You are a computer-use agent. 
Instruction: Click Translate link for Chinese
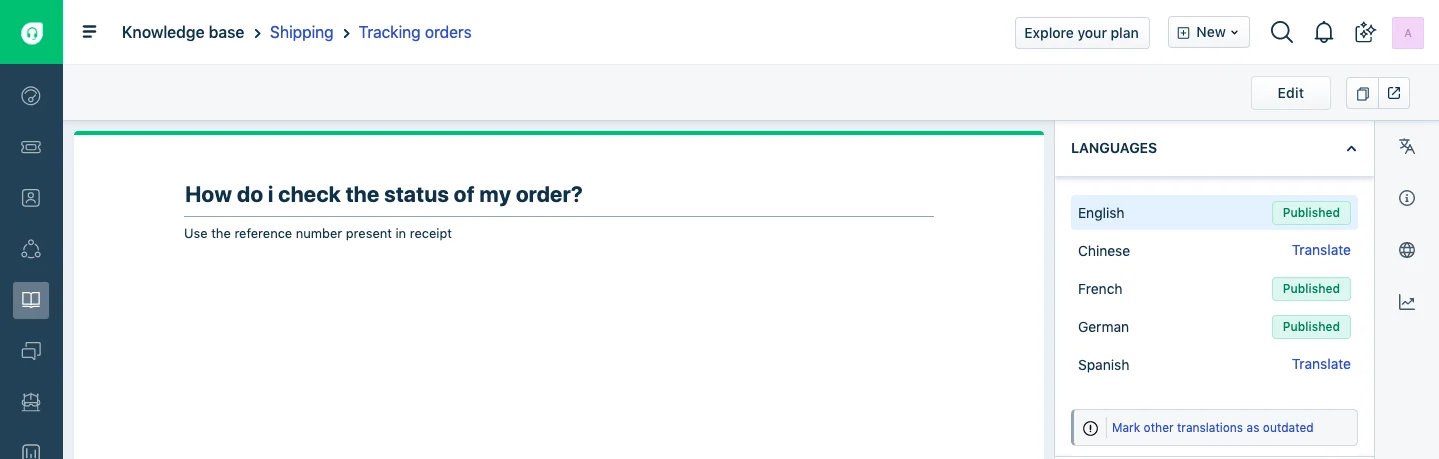tap(1321, 250)
